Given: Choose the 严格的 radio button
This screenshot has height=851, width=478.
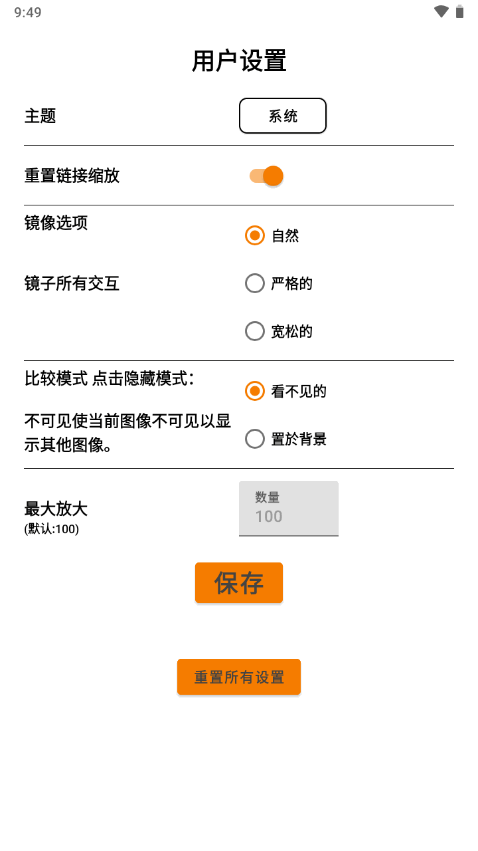Looking at the screenshot, I should (279, 283).
